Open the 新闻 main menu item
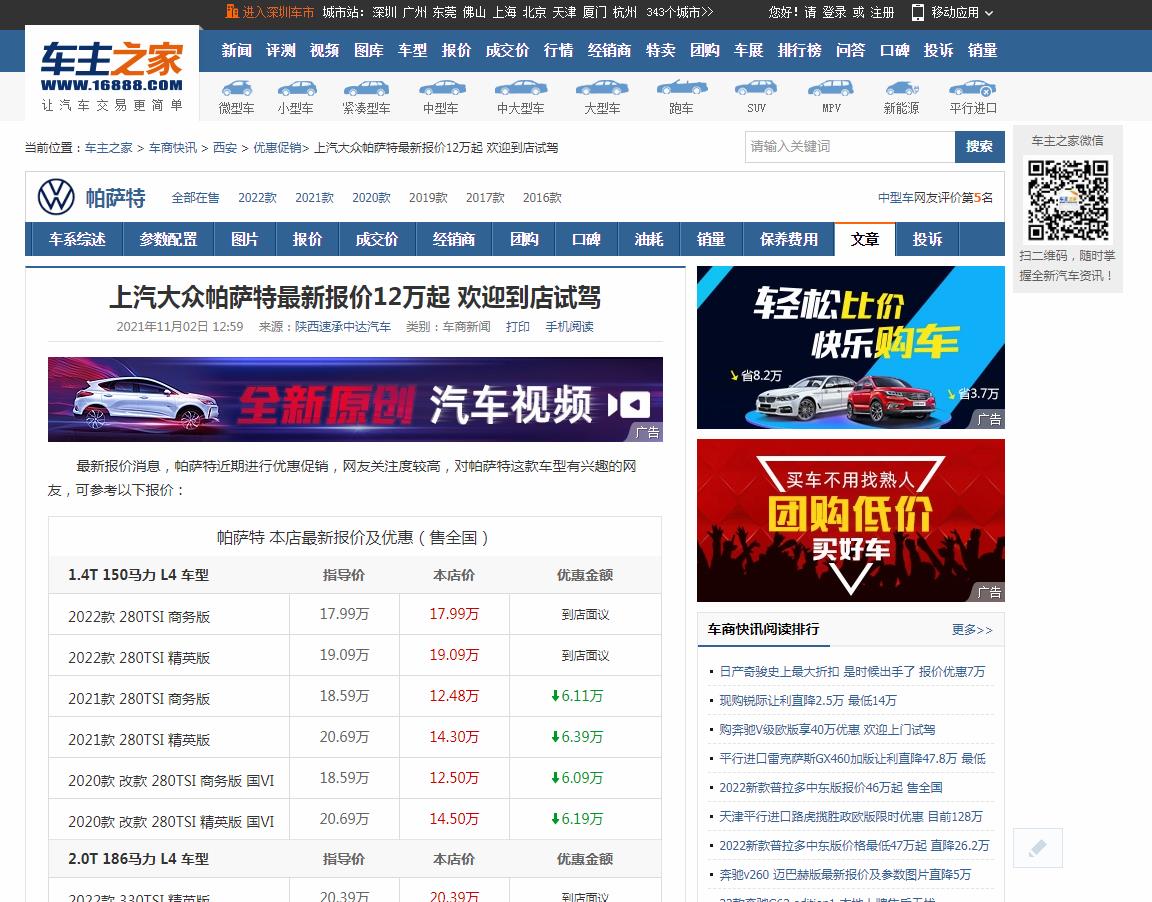Screen dimensions: 1152x902 click(237, 50)
